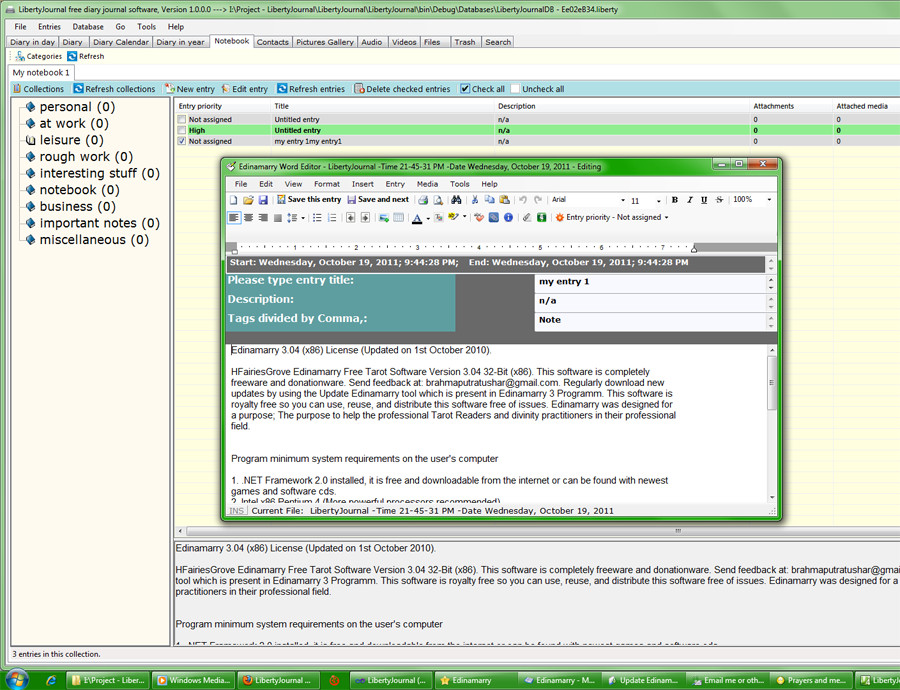This screenshot has height=690, width=900.
Task: Click the Paste clipboard icon
Action: click(x=505, y=200)
